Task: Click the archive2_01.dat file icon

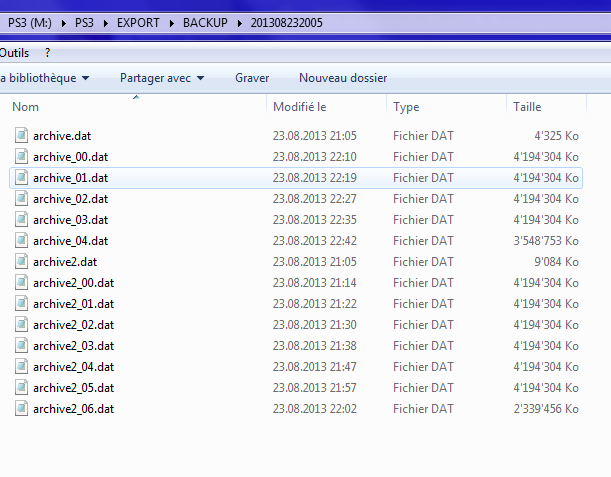Action: (x=21, y=304)
